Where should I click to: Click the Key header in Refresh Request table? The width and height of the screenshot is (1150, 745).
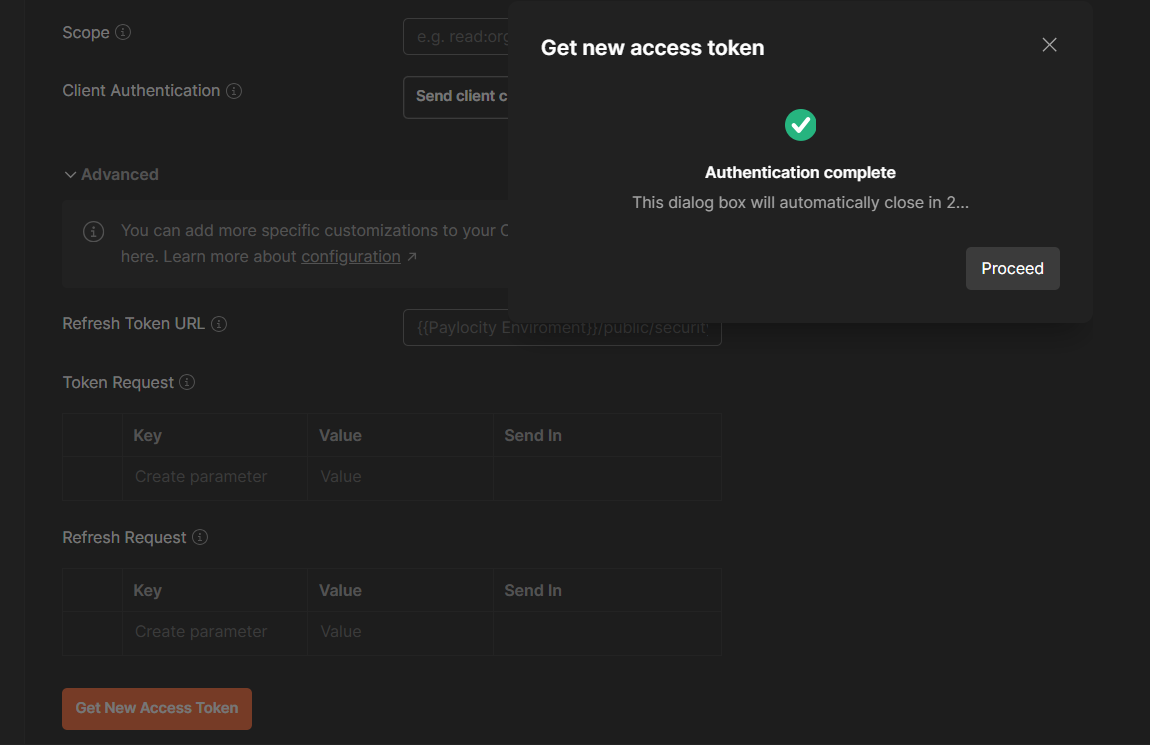point(147,591)
